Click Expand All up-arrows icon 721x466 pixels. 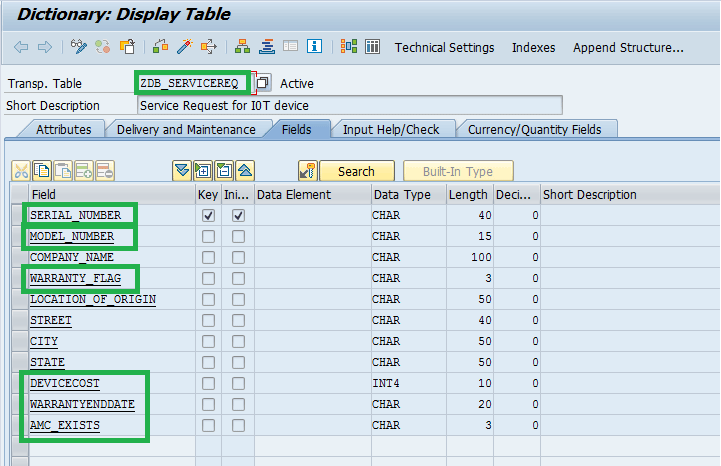click(x=245, y=171)
